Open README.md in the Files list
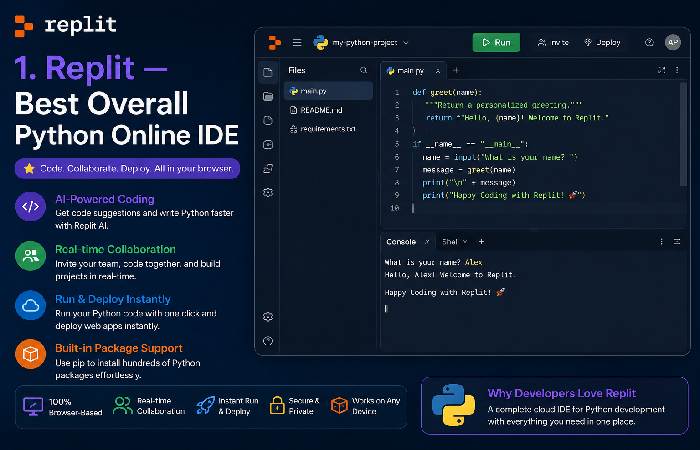Screen dimensions: 700x450 (329, 110)
